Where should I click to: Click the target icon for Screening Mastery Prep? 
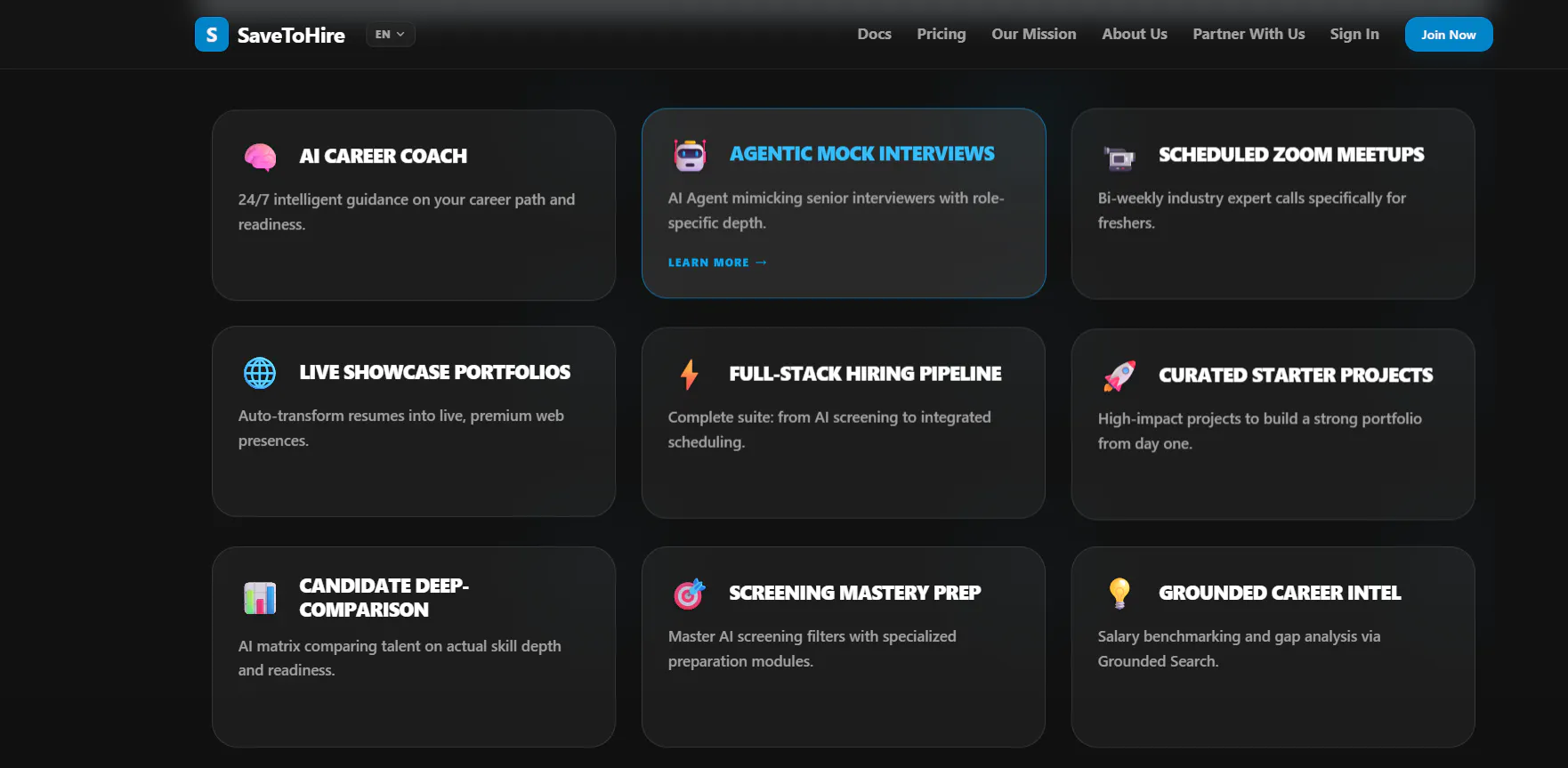(x=690, y=594)
